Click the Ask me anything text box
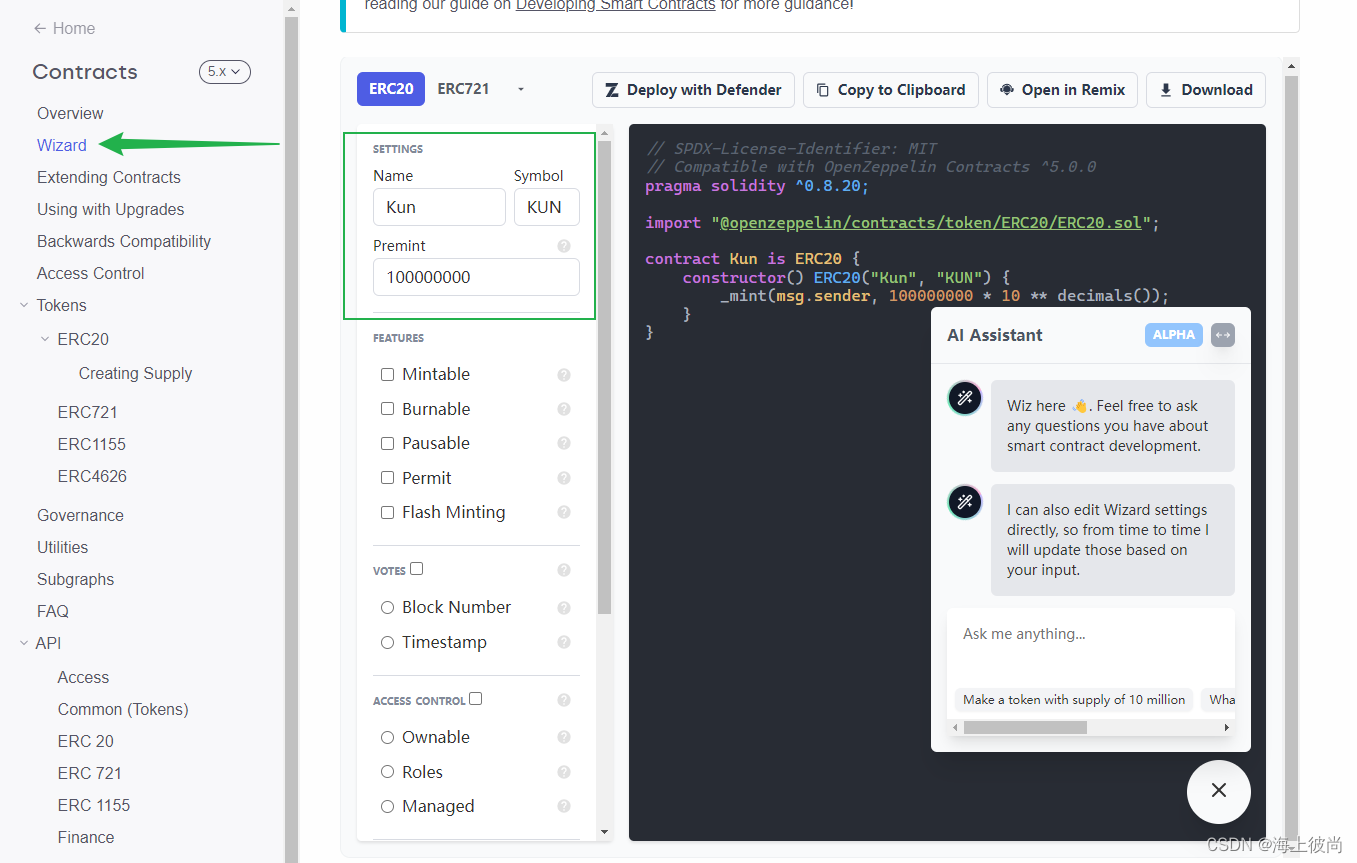 (x=1091, y=645)
